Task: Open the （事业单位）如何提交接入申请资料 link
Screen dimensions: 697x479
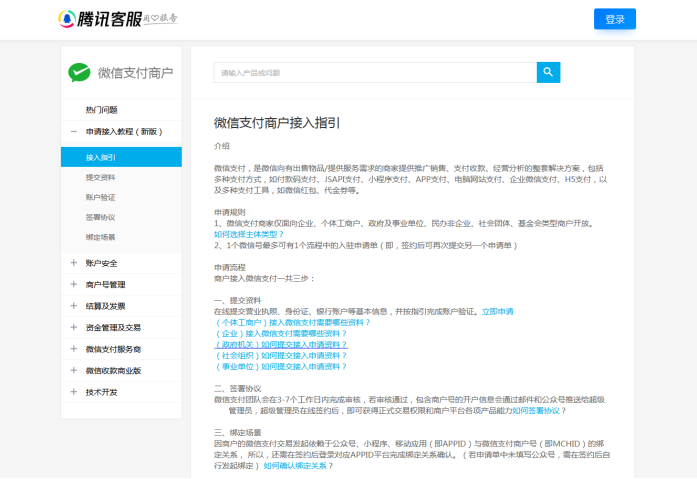Action: 280,367
